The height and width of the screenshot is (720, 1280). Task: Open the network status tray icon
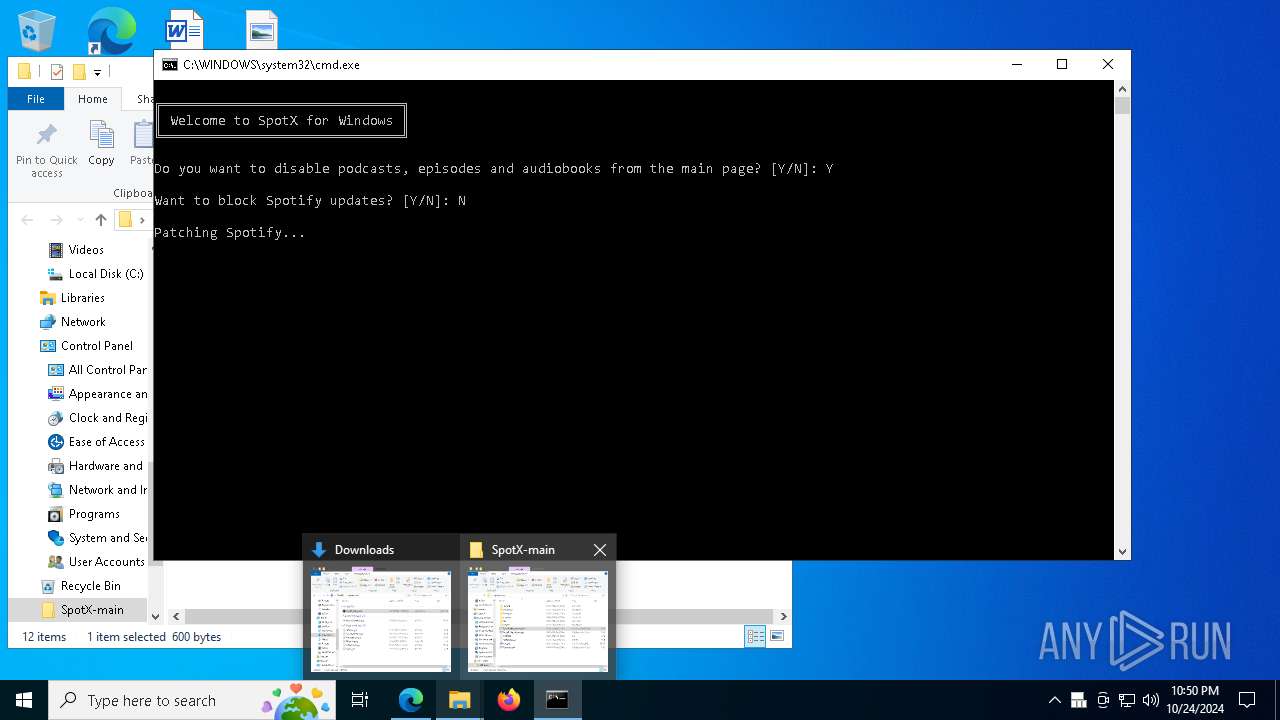(x=1127, y=700)
